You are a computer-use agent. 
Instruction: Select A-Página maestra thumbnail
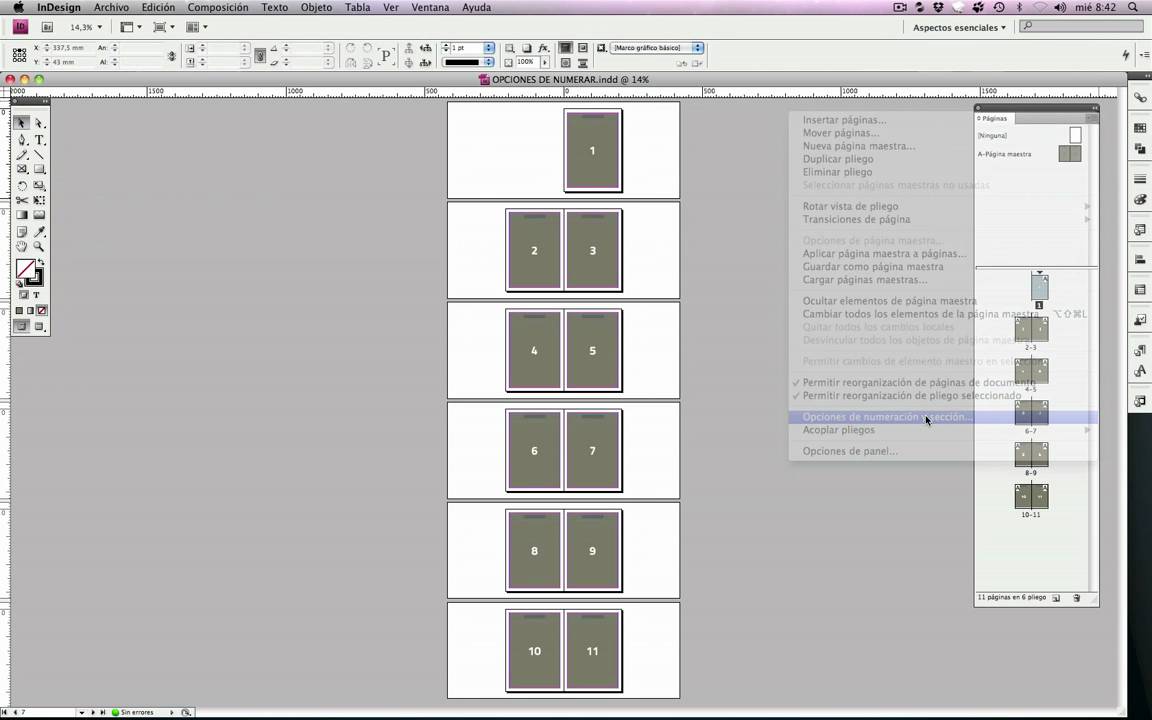(1070, 154)
